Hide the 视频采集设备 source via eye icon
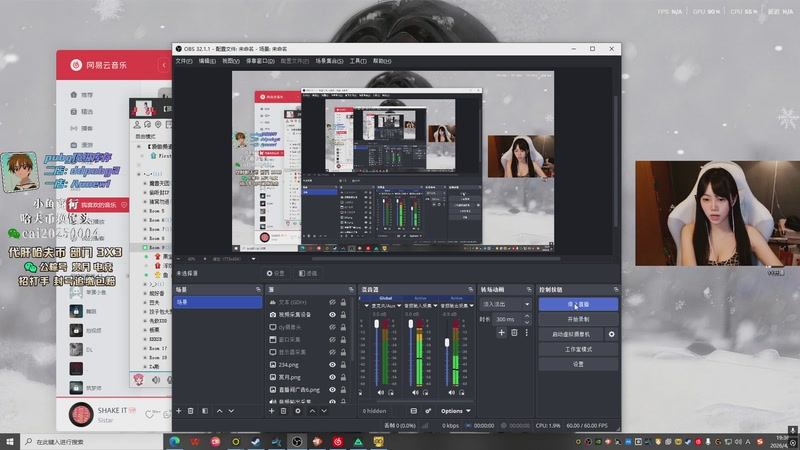 pyautogui.click(x=332, y=315)
